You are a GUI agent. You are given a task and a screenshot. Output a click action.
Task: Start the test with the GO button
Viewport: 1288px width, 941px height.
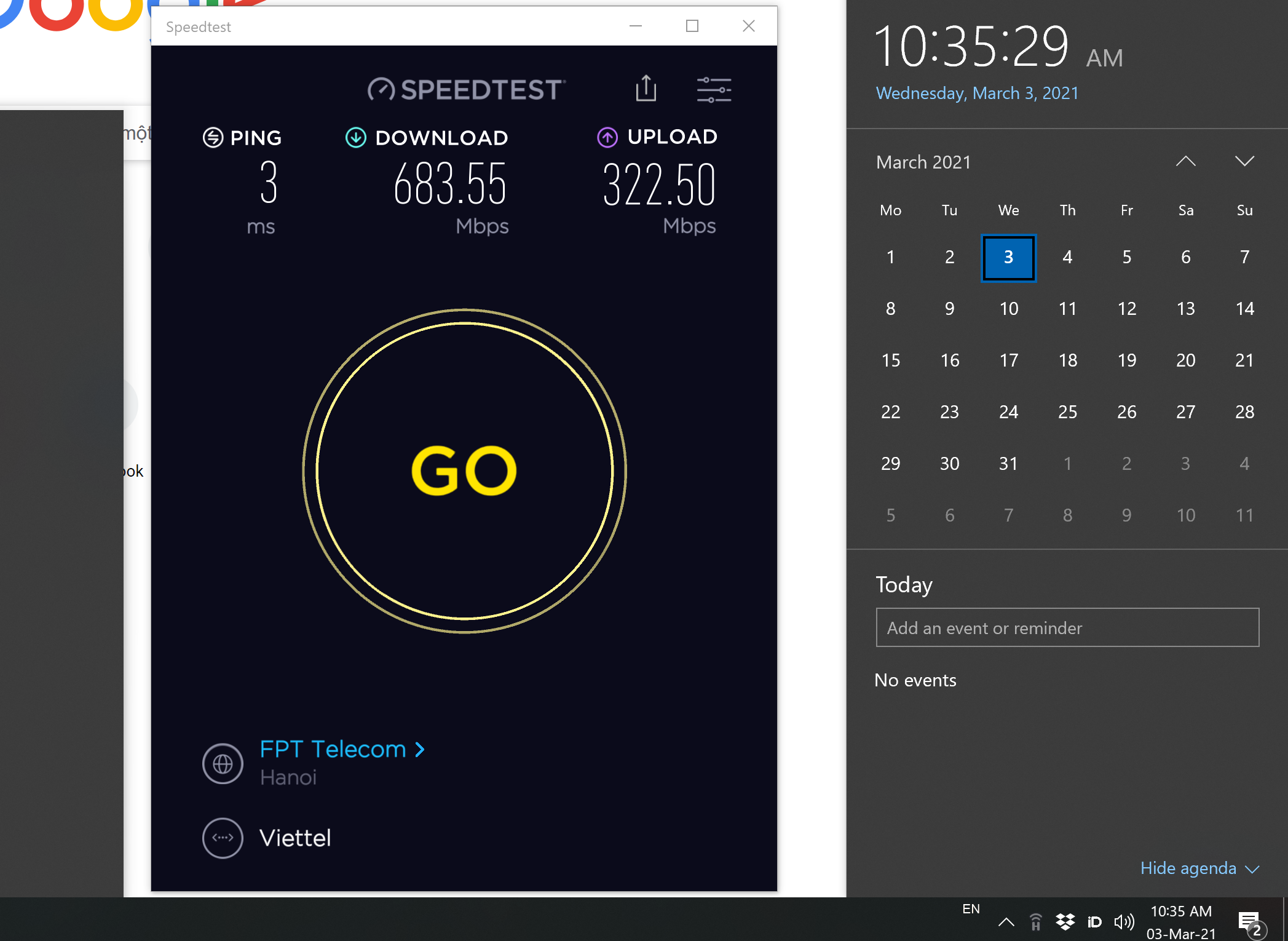point(465,471)
